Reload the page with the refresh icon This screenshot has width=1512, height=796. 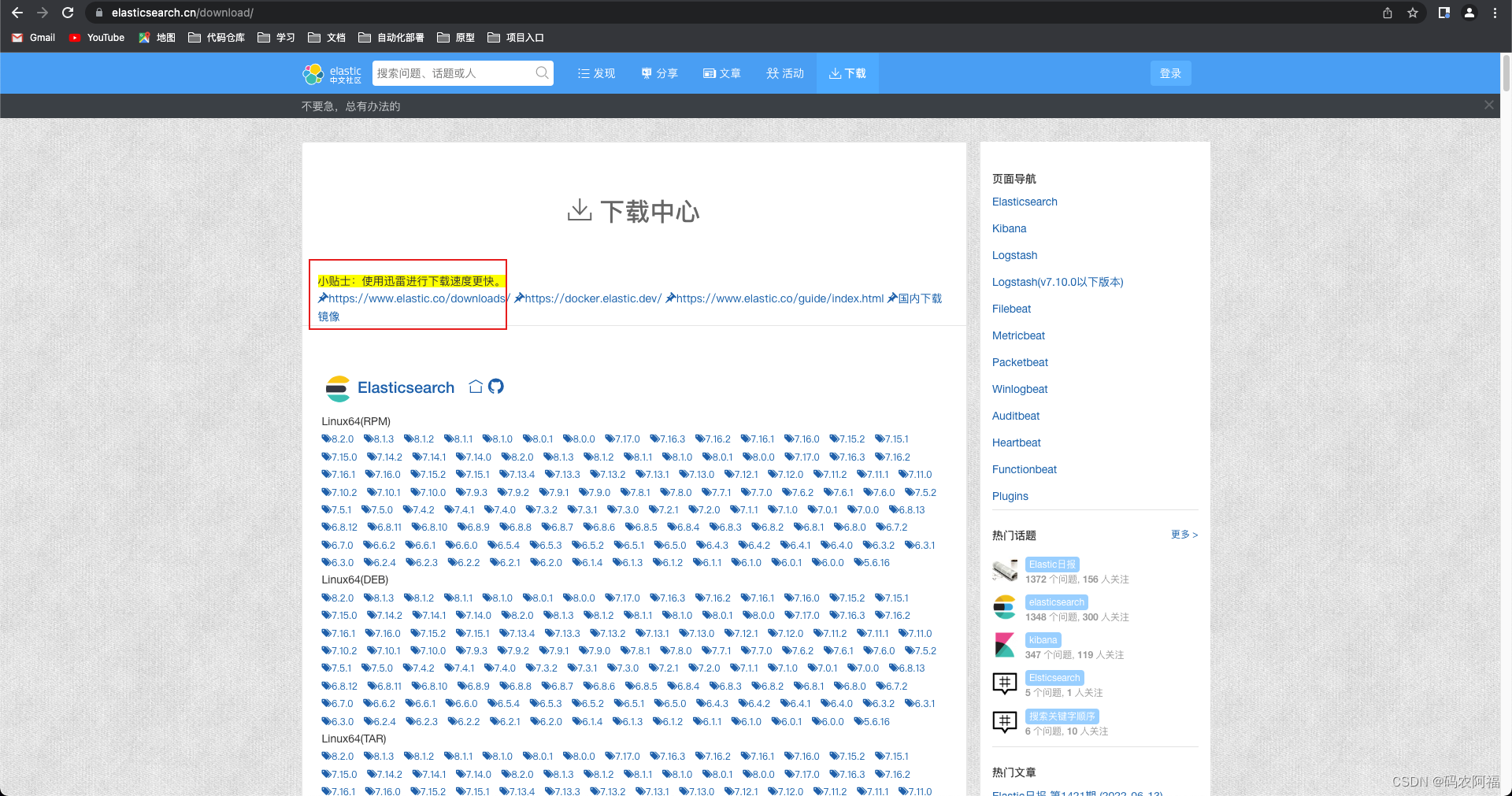click(x=68, y=13)
